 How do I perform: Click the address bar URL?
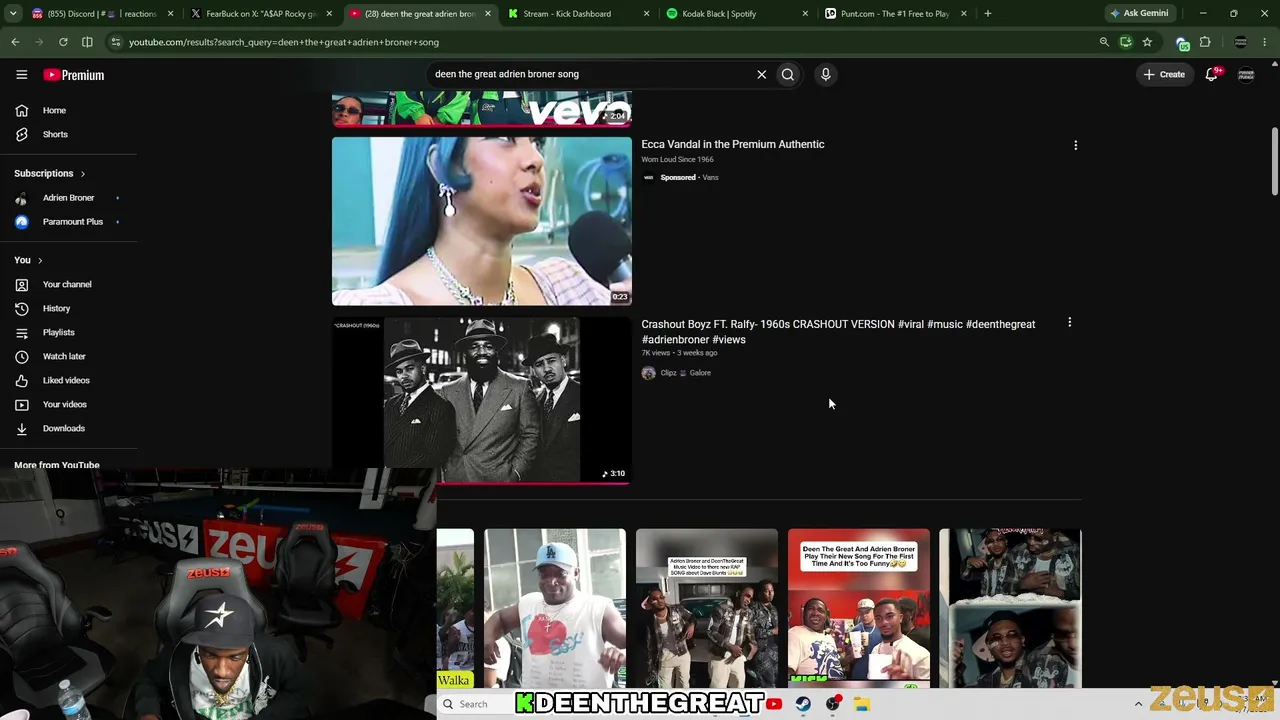point(284,42)
